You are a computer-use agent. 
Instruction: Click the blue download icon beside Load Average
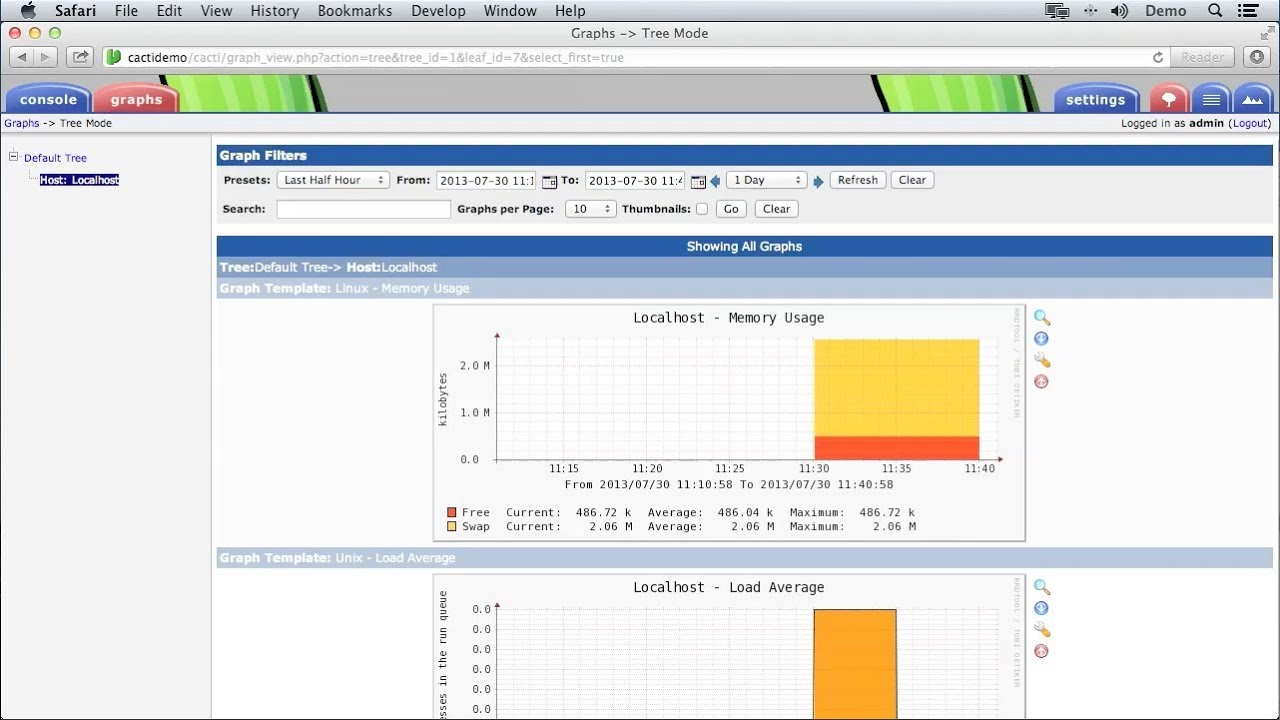[1041, 608]
